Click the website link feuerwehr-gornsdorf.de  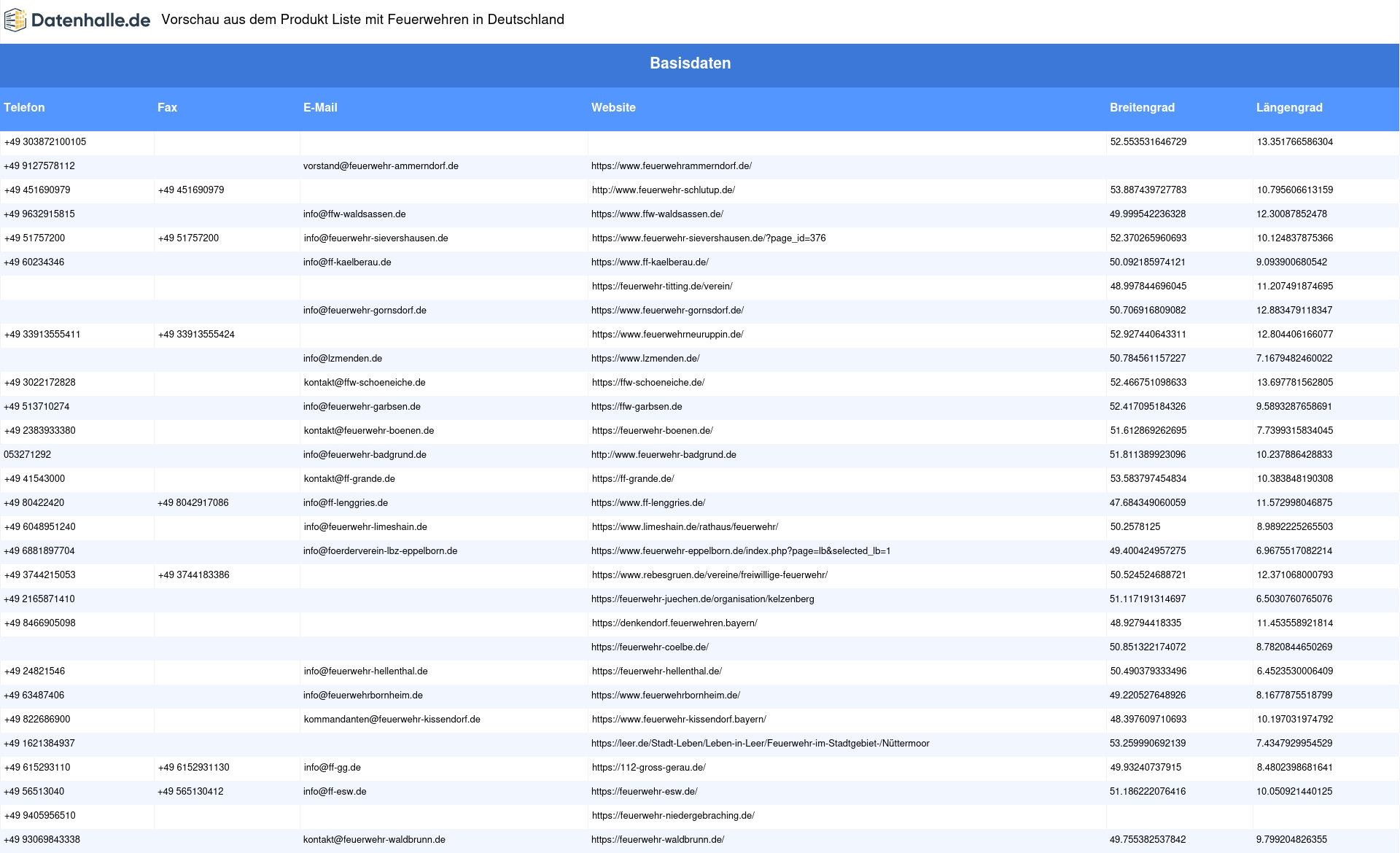pyautogui.click(x=667, y=311)
